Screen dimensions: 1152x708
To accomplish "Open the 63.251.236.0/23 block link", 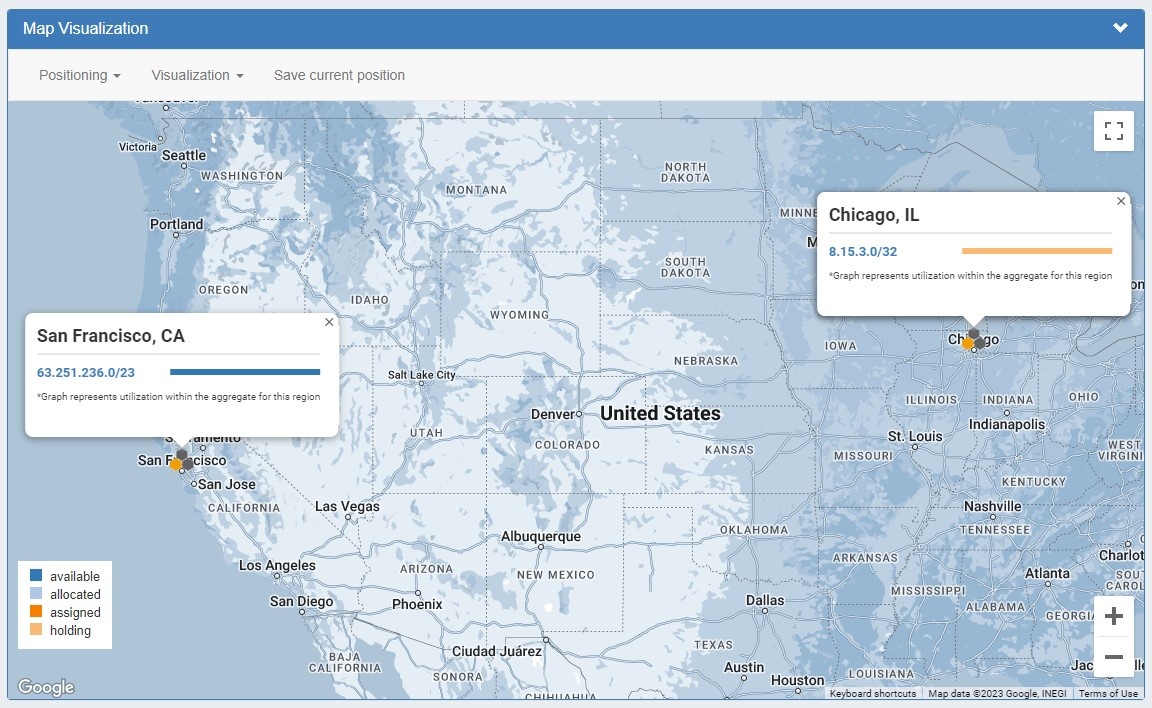I will coord(86,372).
